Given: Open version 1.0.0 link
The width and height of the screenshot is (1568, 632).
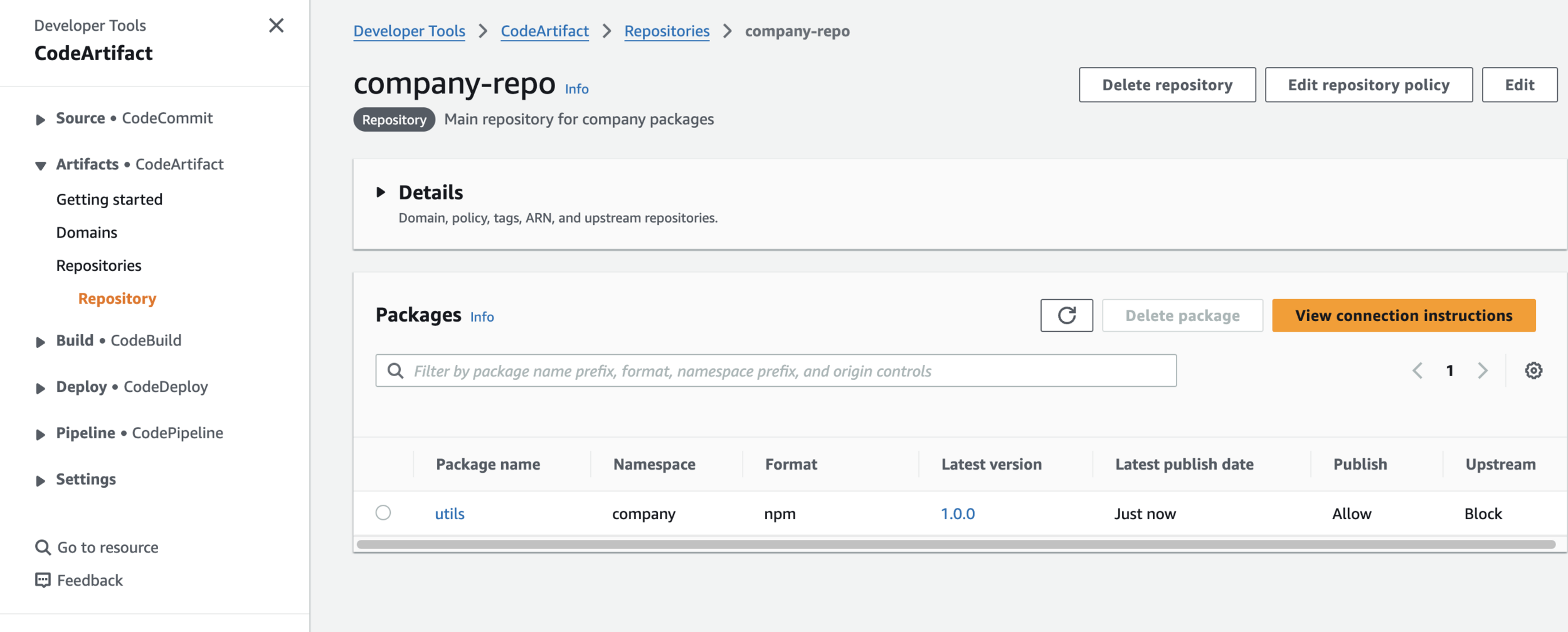Looking at the screenshot, I should coord(958,513).
